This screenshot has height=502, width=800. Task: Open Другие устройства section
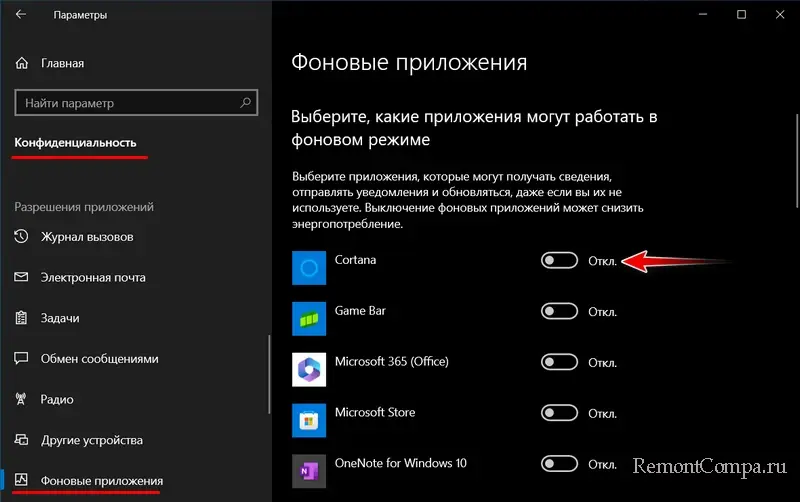coord(92,440)
